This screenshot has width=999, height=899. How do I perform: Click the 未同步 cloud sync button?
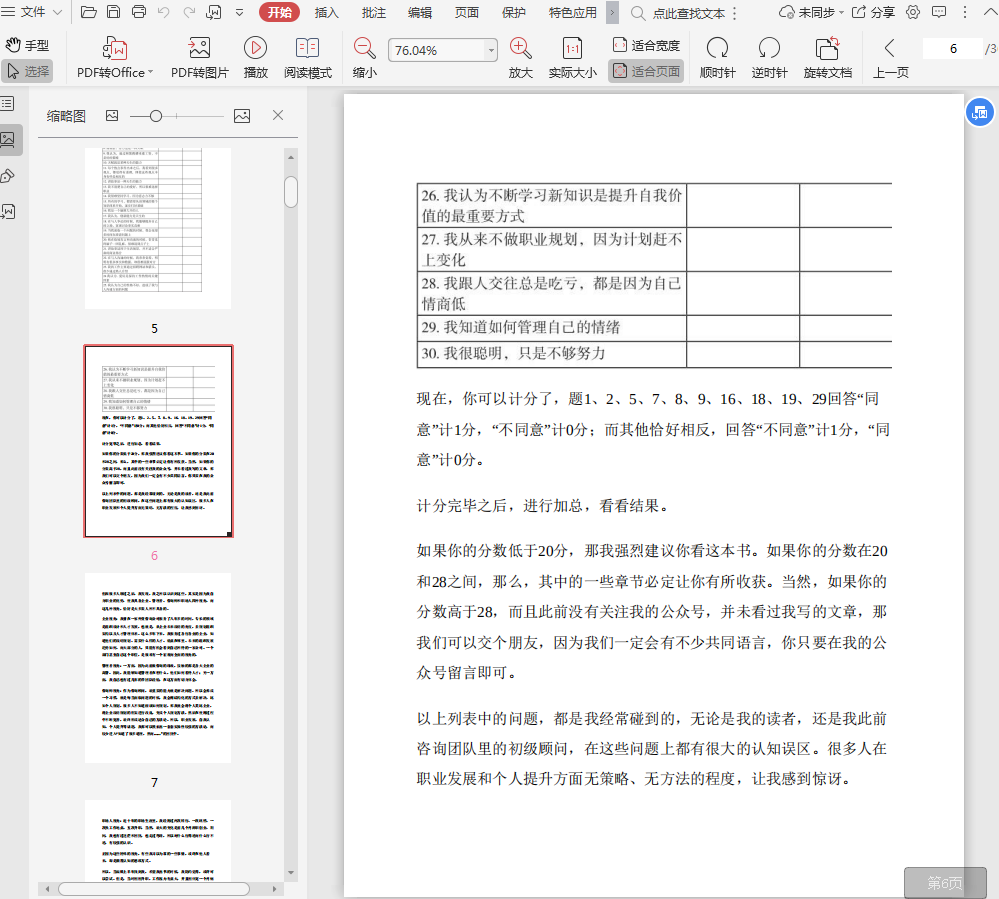click(811, 12)
